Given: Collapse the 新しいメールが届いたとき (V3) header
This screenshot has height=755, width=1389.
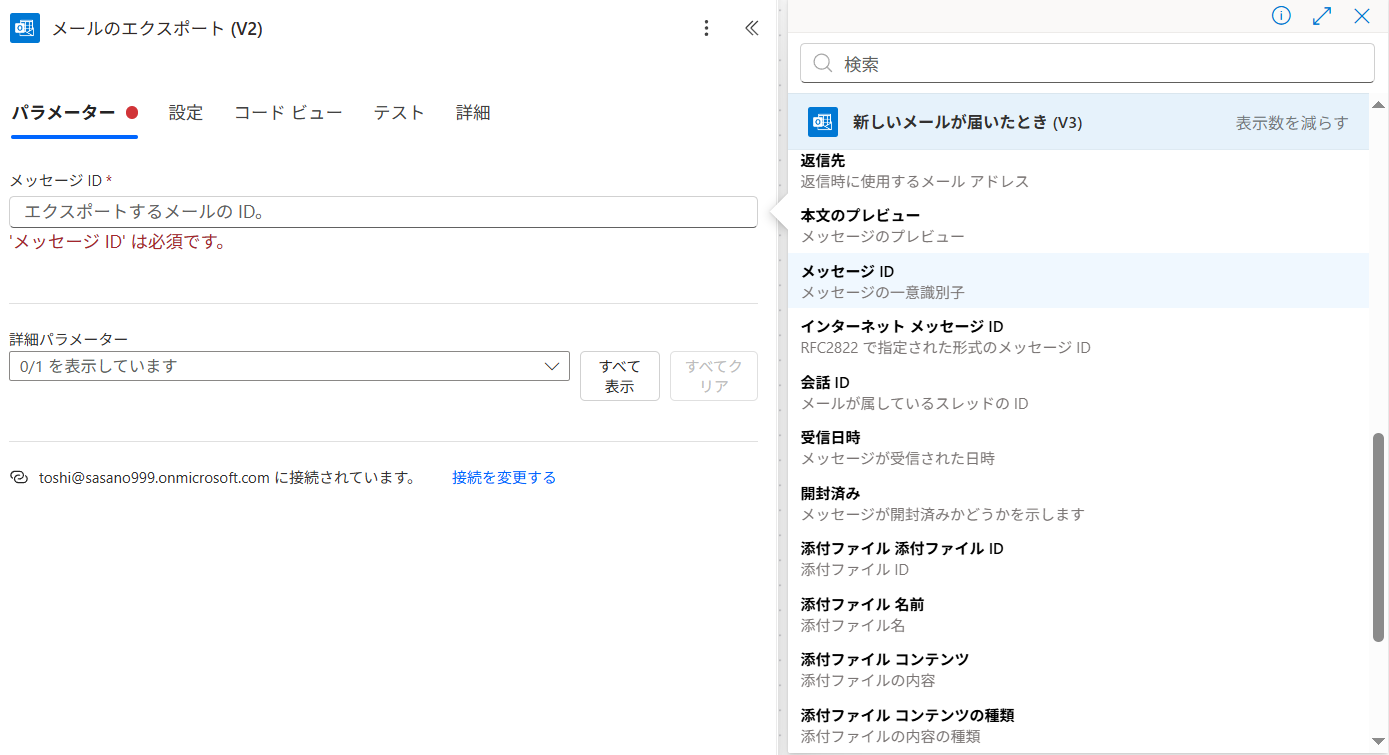Looking at the screenshot, I should [x=1078, y=122].
